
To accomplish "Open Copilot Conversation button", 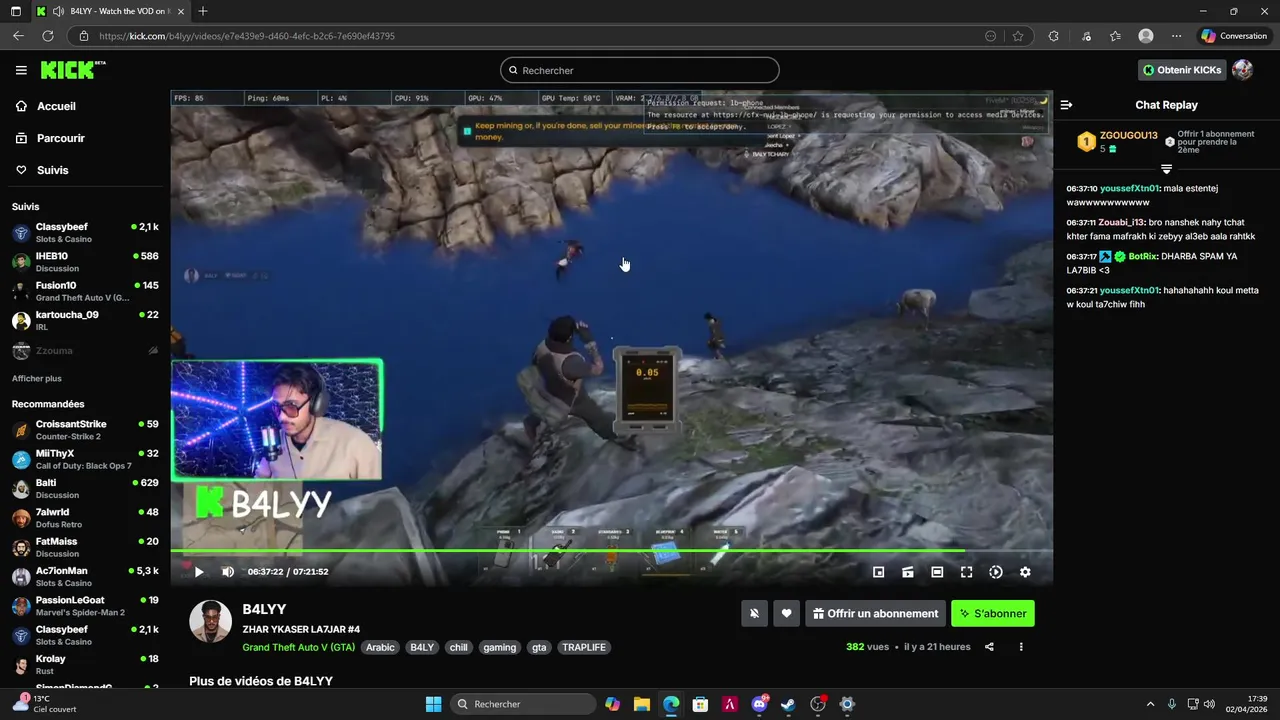I will 1234,36.
